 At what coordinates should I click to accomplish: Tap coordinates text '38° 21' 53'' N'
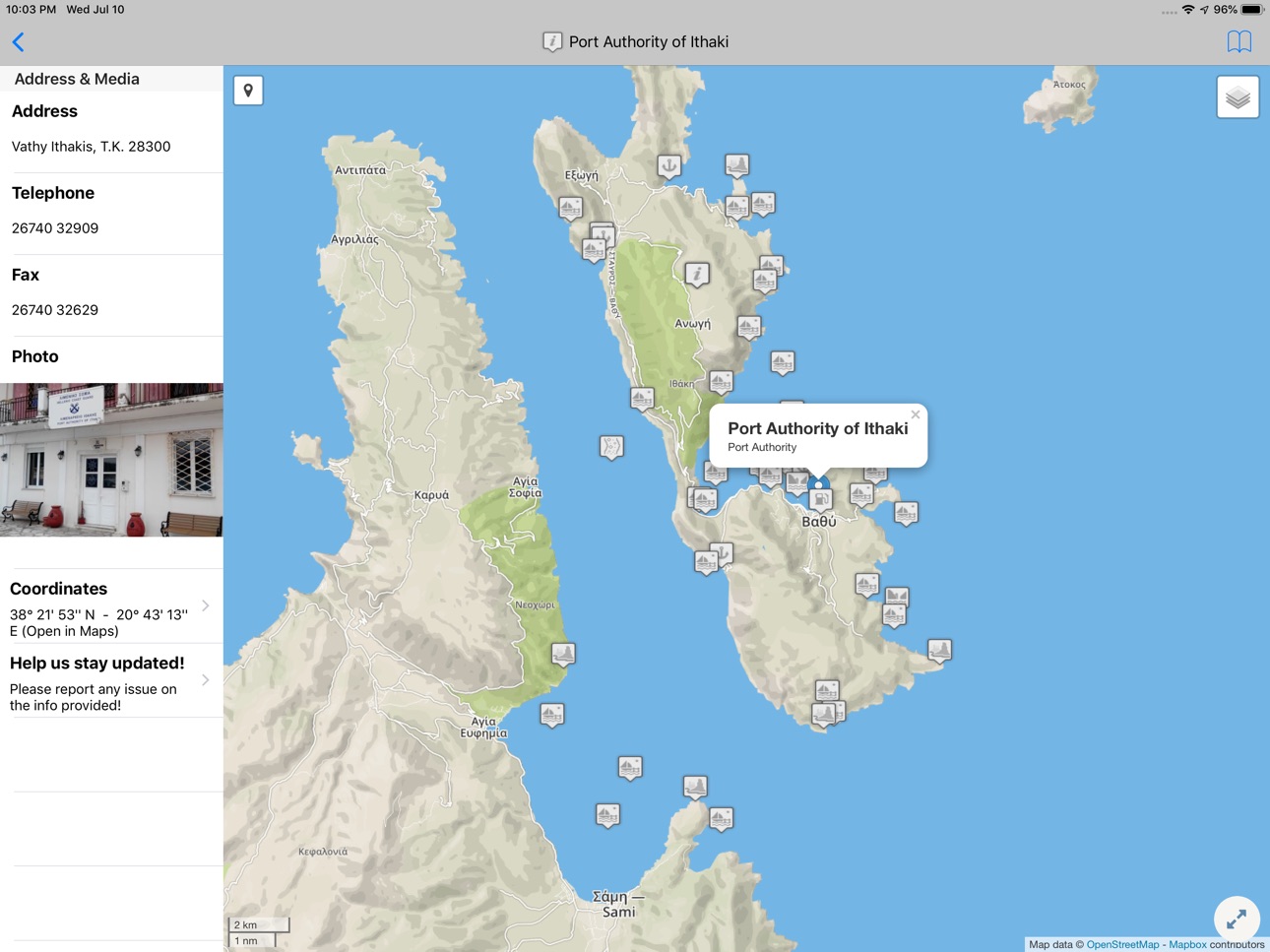(52, 614)
